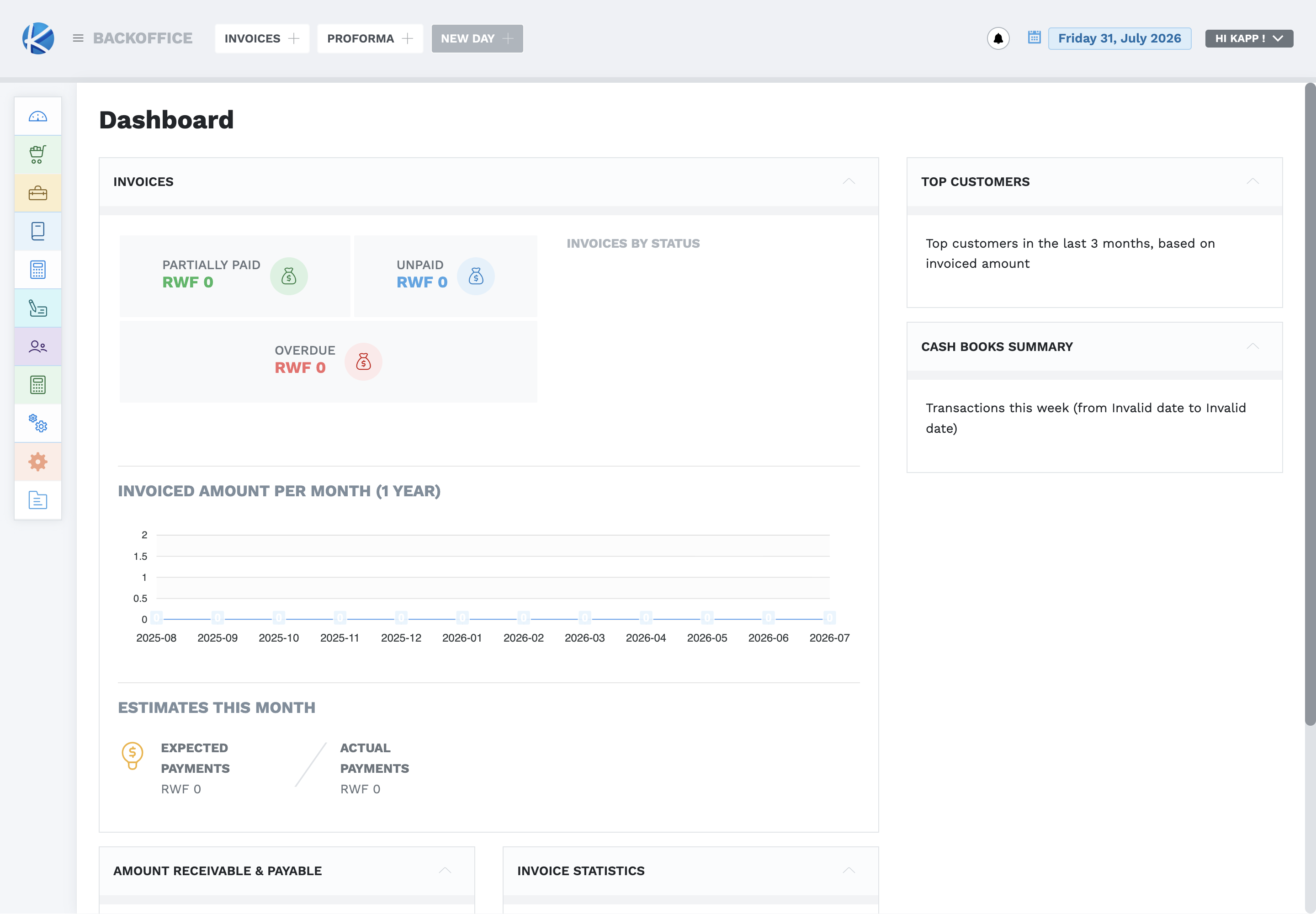Collapse the Top Customers panel

coord(1253,181)
